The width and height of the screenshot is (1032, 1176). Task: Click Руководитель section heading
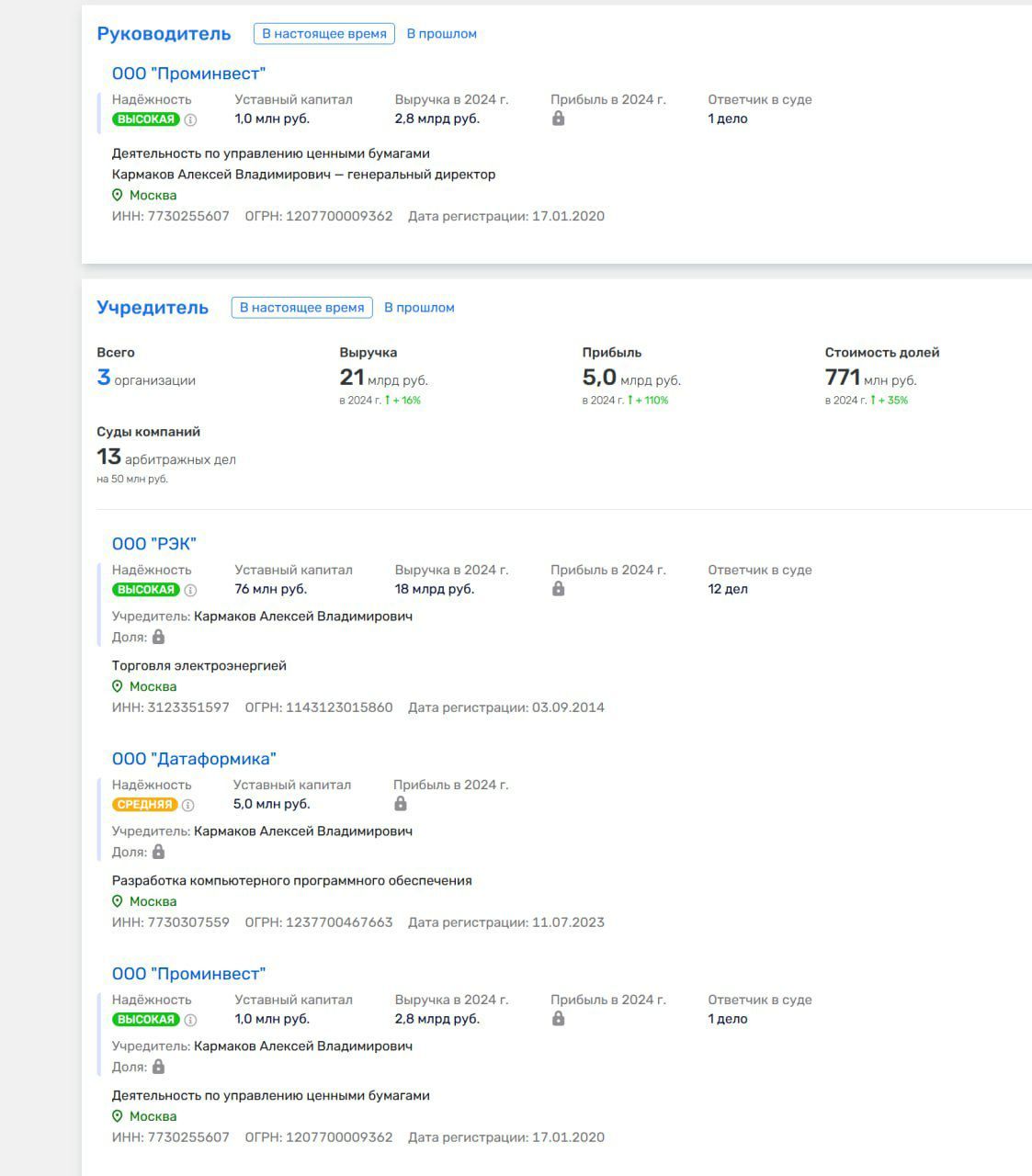[164, 34]
